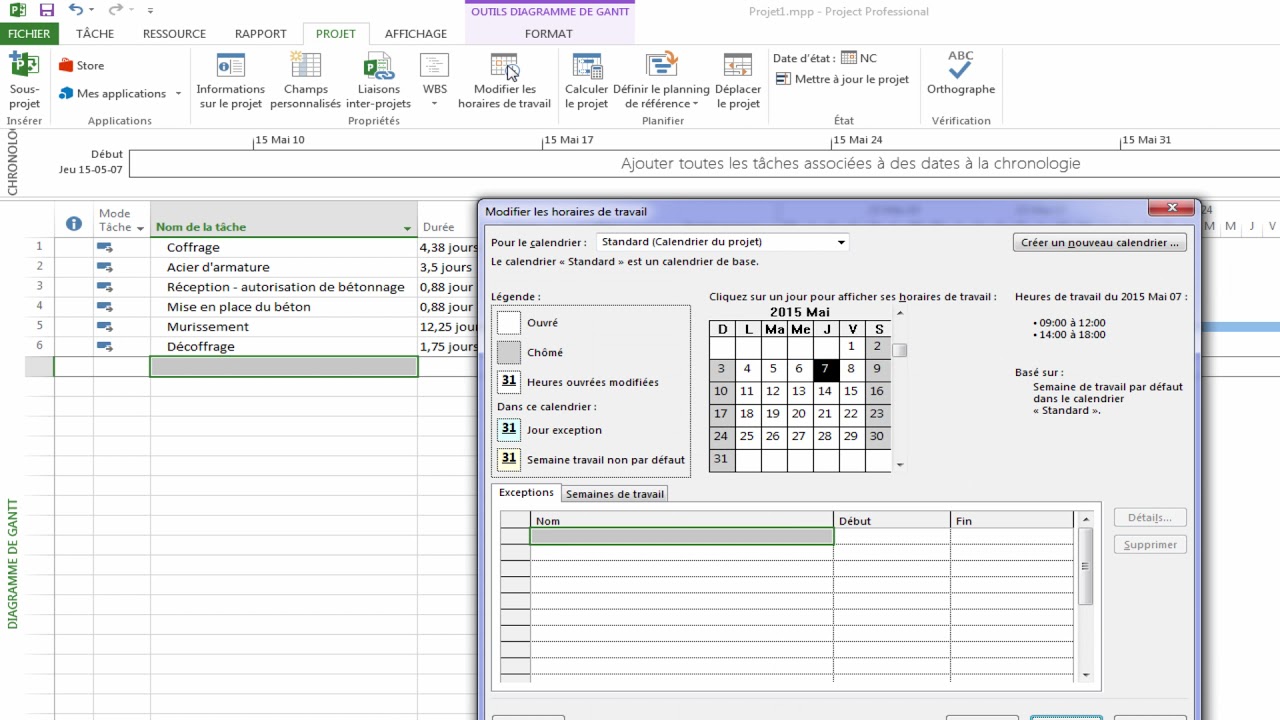Switch to the AFFICHAGE ribbon tab
The image size is (1280, 720).
(x=416, y=34)
